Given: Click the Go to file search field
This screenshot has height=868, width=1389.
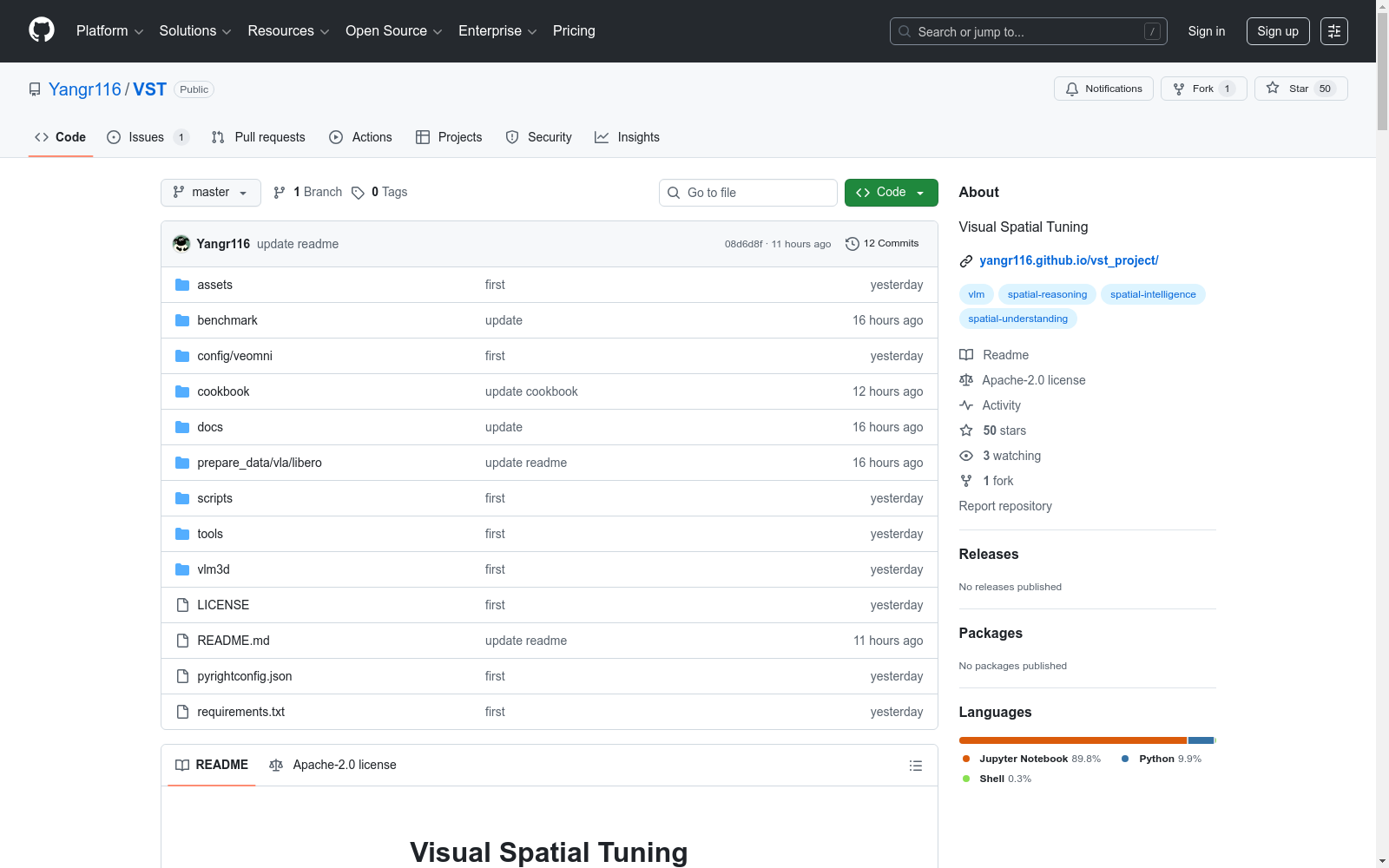Looking at the screenshot, I should [x=748, y=193].
